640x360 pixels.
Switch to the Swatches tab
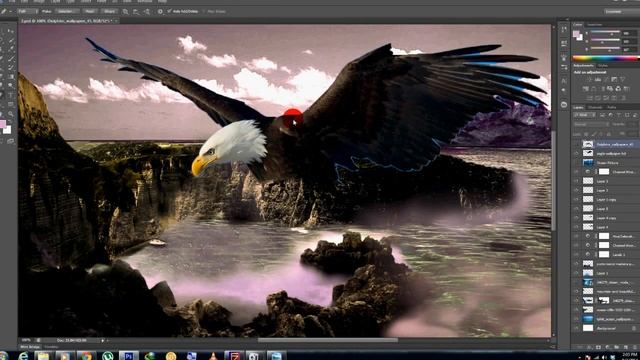595,25
